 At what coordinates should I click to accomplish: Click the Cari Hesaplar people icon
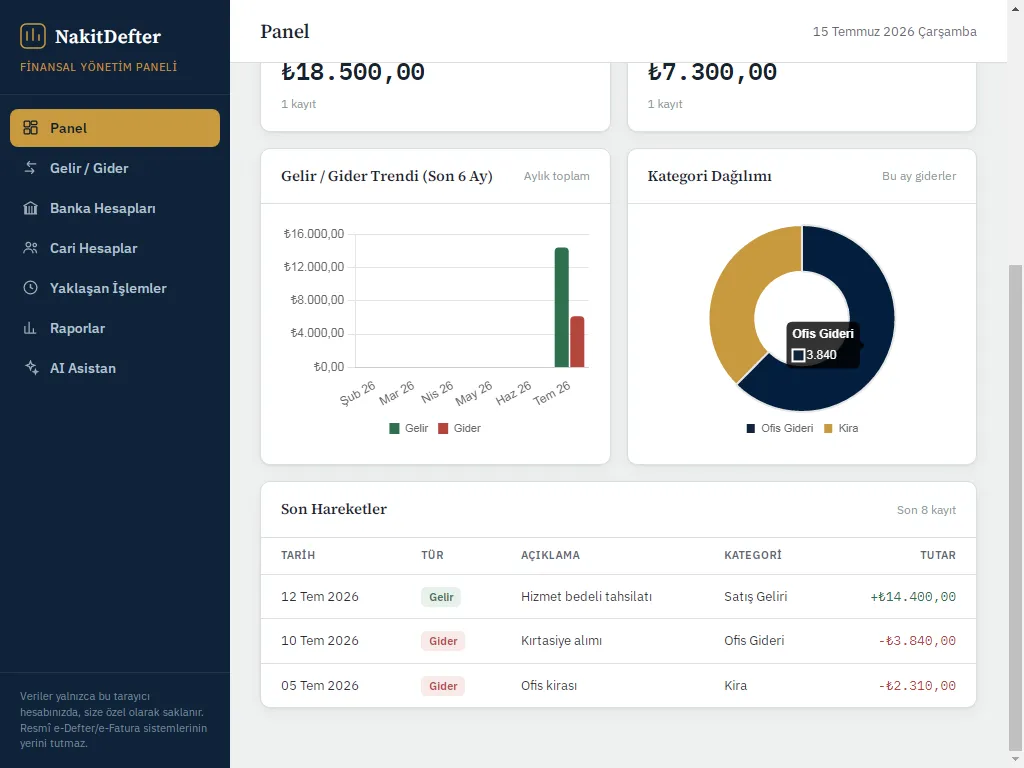[x=30, y=248]
